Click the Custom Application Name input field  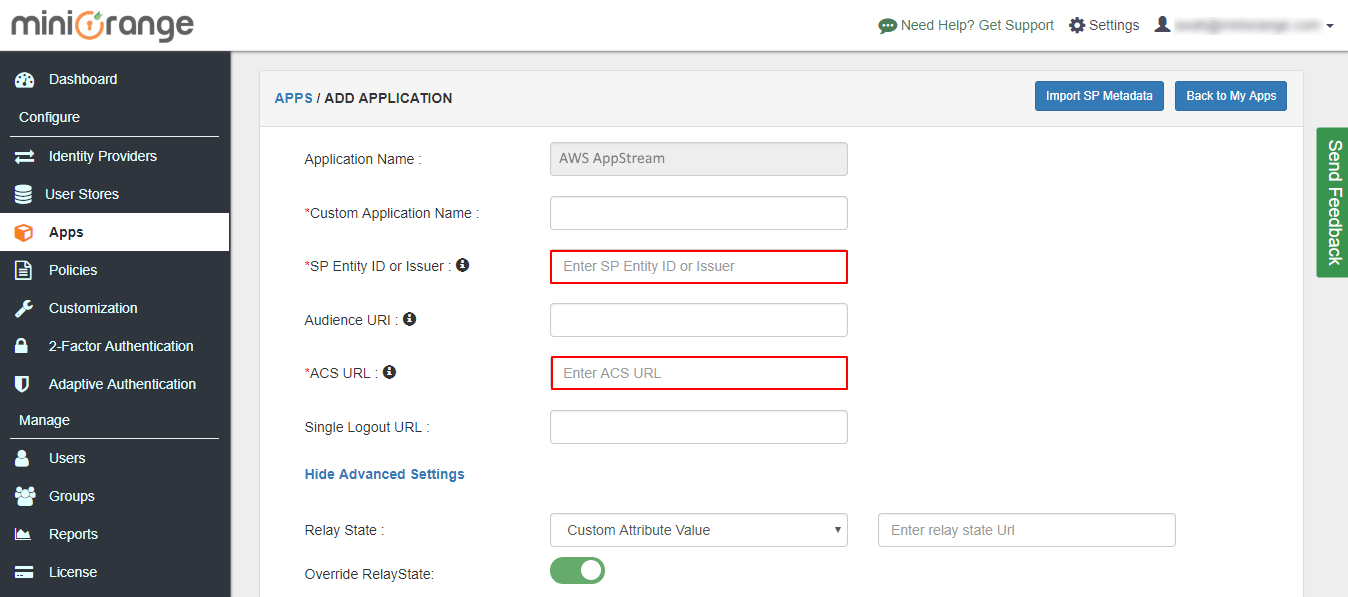[x=697, y=212]
